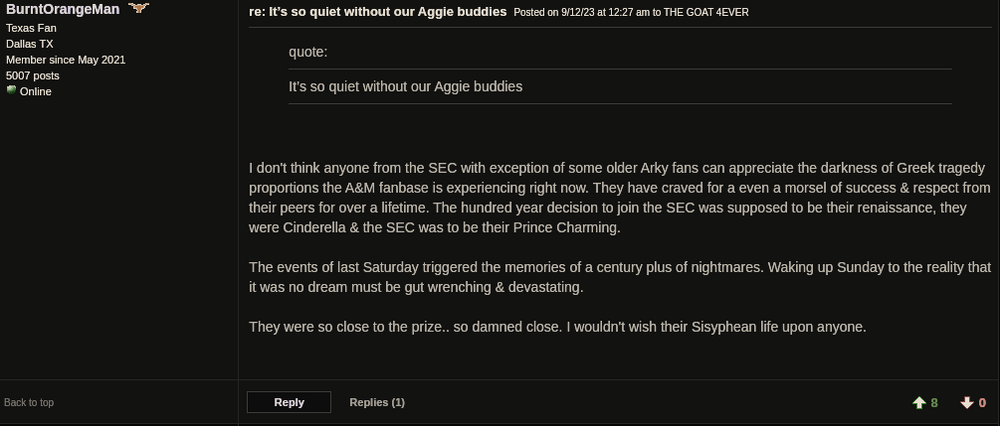
Task: Click the longhorn icon beside BurntOrangeMan
Action: point(138,8)
